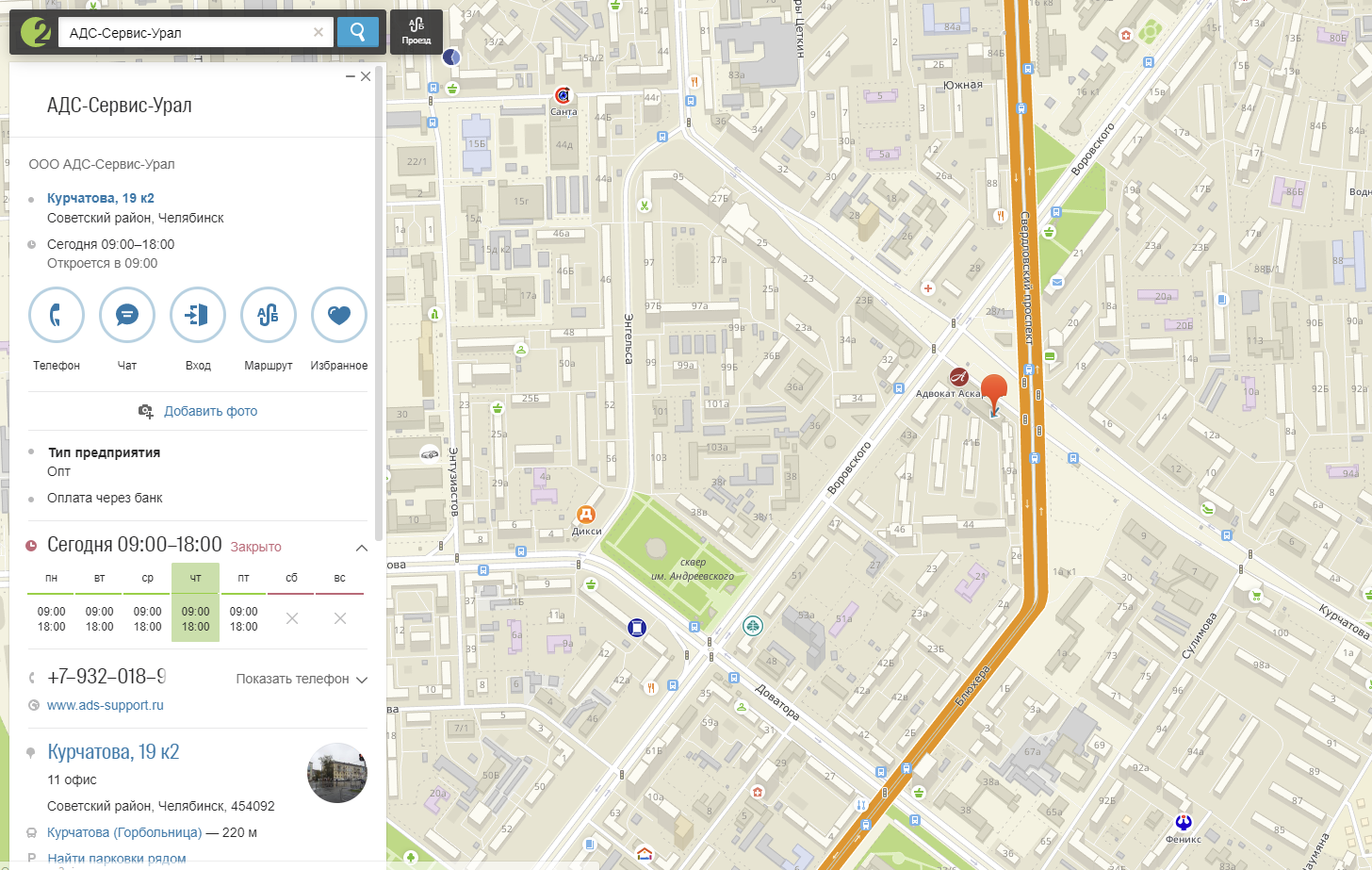Screen dimensions: 1372x870
Task: Select the пн day column
Action: (x=51, y=603)
